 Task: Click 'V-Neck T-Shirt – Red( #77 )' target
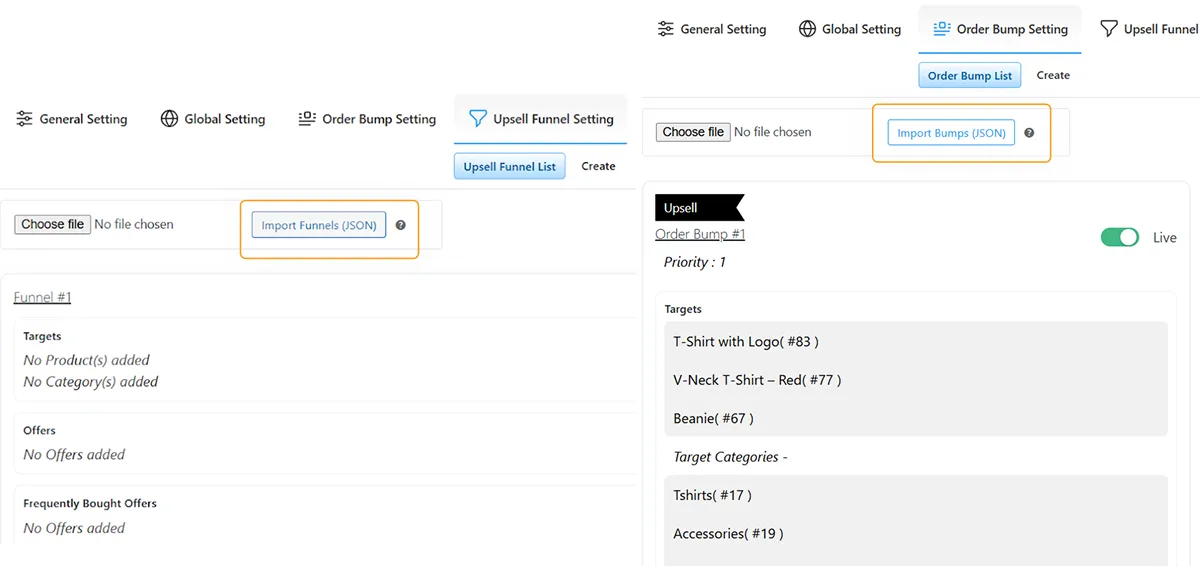pos(757,380)
